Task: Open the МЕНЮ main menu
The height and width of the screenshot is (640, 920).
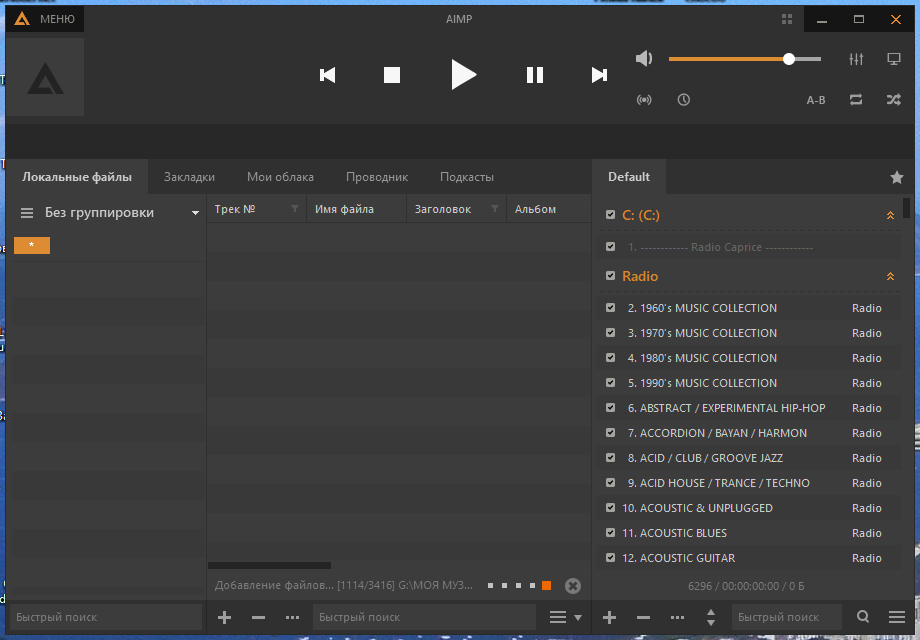Action: click(45, 19)
